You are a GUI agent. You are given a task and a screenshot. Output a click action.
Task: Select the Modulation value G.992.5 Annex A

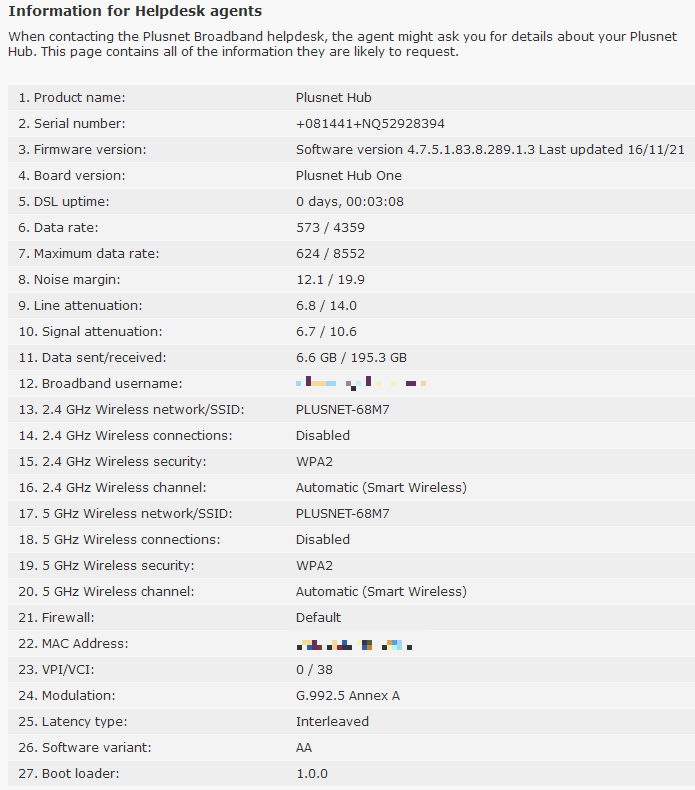[348, 696]
